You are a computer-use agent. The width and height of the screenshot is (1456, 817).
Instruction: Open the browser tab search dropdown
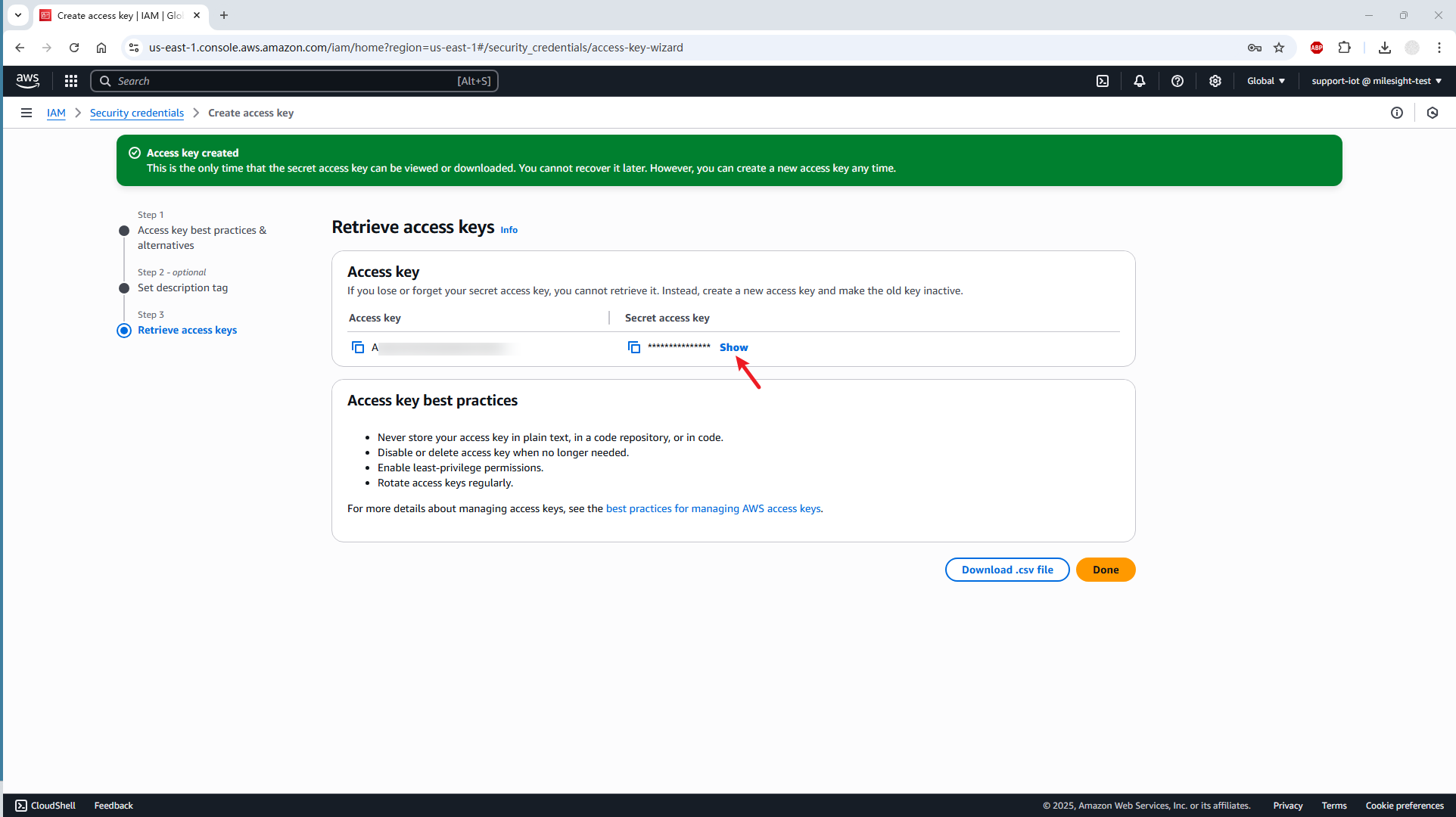pos(18,15)
